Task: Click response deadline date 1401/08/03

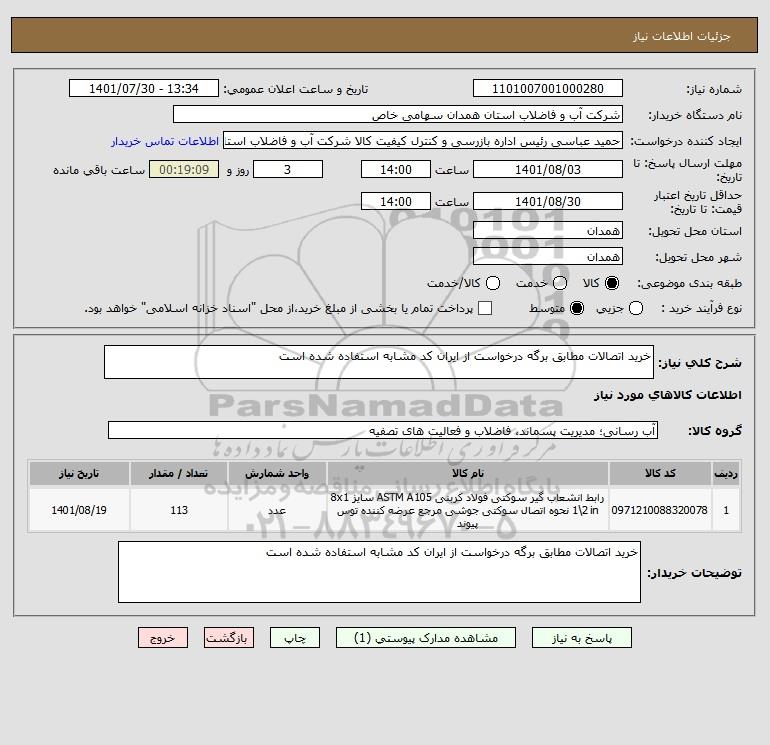Action: pos(548,170)
